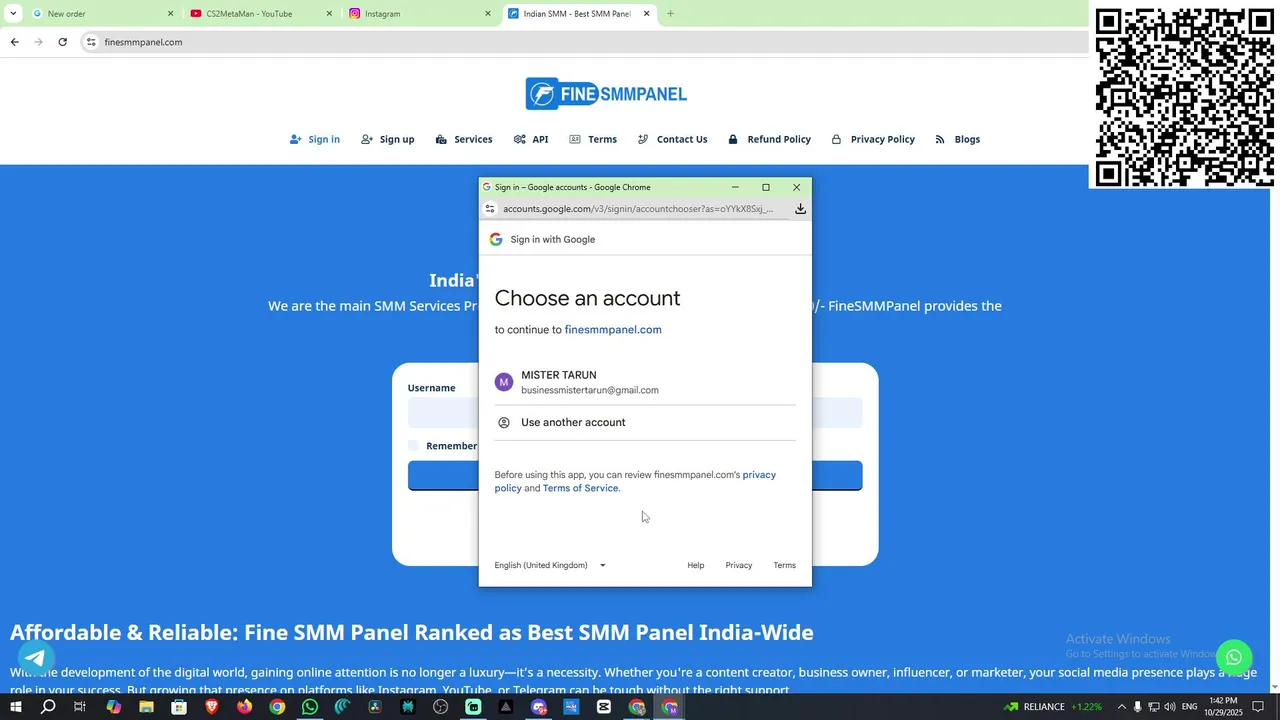Click the network icon in system tray

pyautogui.click(x=1153, y=707)
